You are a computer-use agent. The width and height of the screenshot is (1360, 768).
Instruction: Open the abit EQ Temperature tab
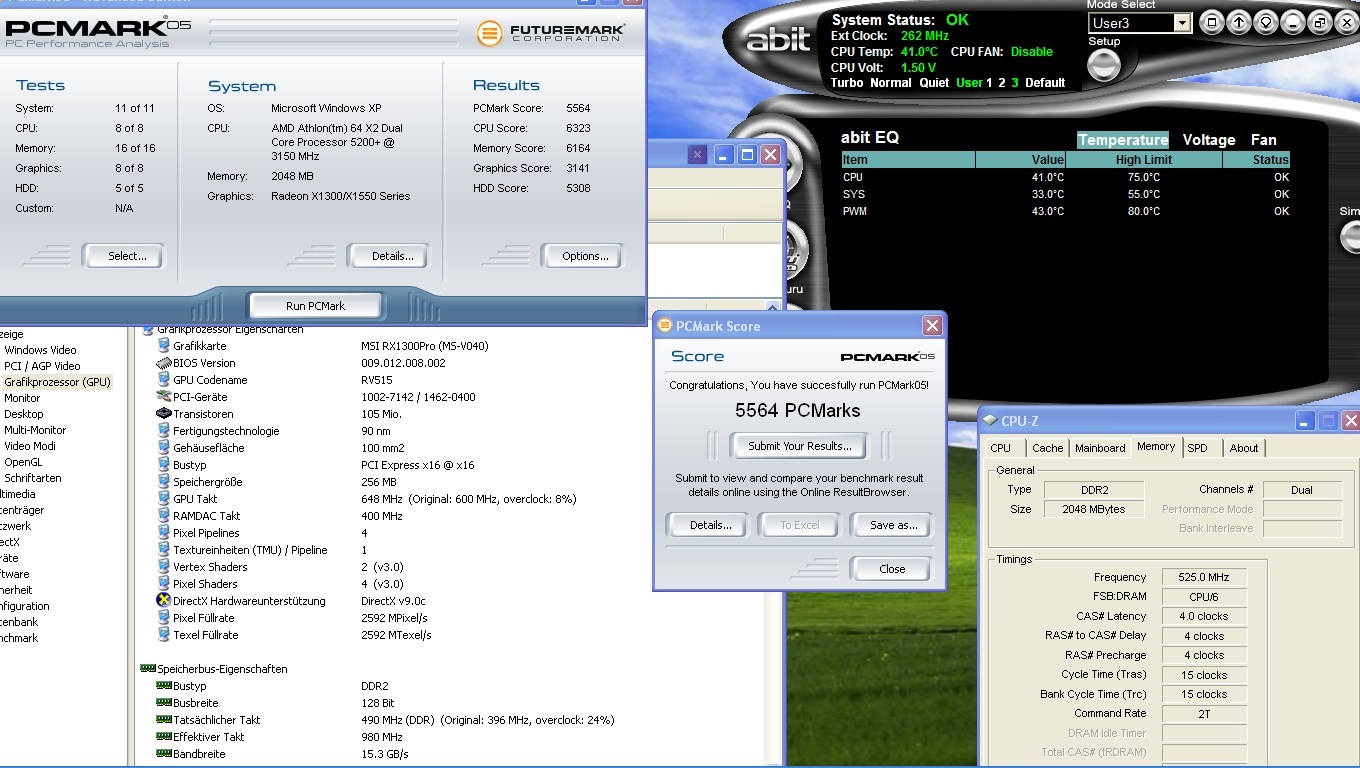pyautogui.click(x=1123, y=140)
